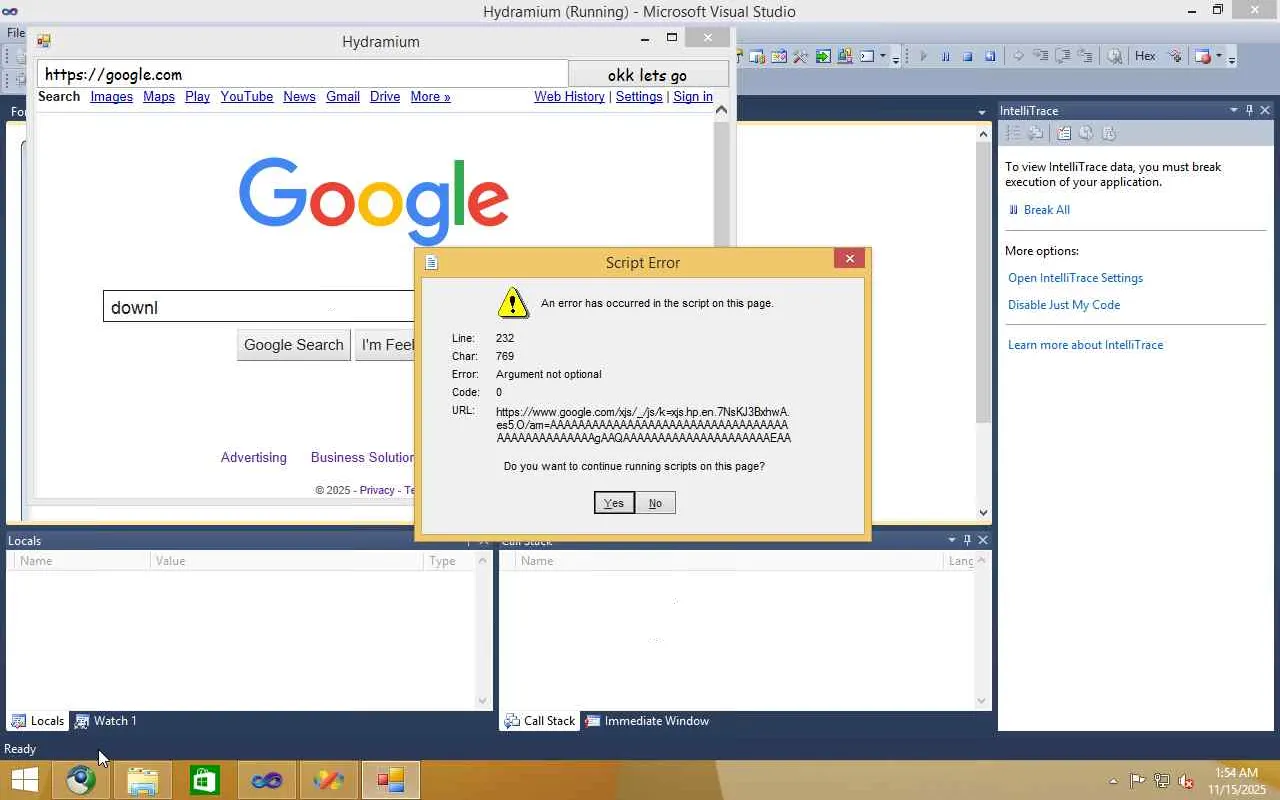Click the Continue (play) debug toolbar icon
Screen dimensions: 1280x800
pyautogui.click(x=923, y=57)
